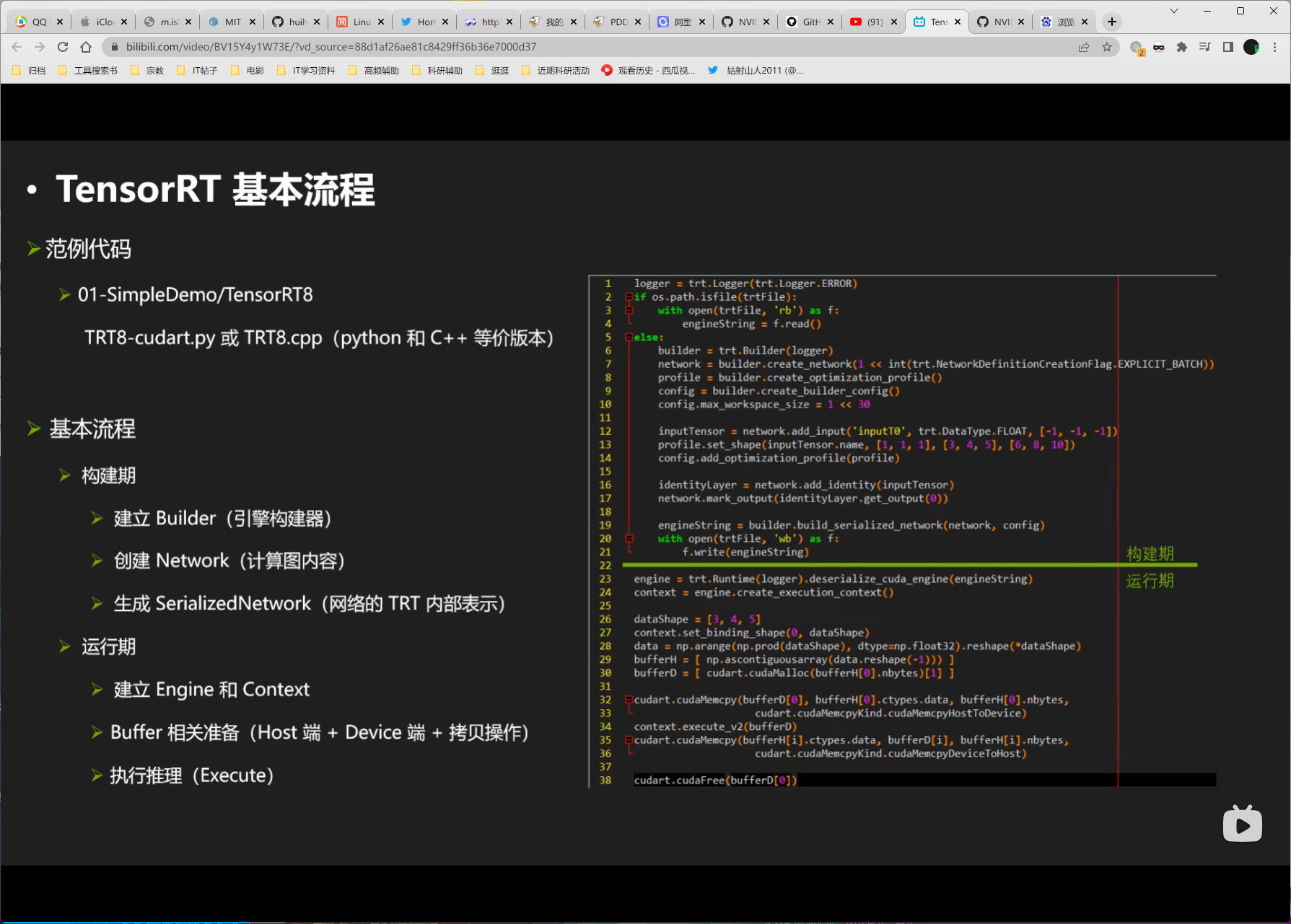The image size is (1291, 924).
Task: Open a new browser tab
Action: (1112, 22)
